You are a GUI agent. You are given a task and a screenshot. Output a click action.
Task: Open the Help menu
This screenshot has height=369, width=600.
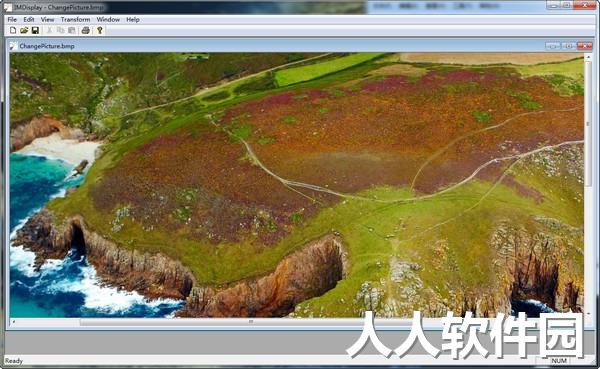tap(133, 20)
